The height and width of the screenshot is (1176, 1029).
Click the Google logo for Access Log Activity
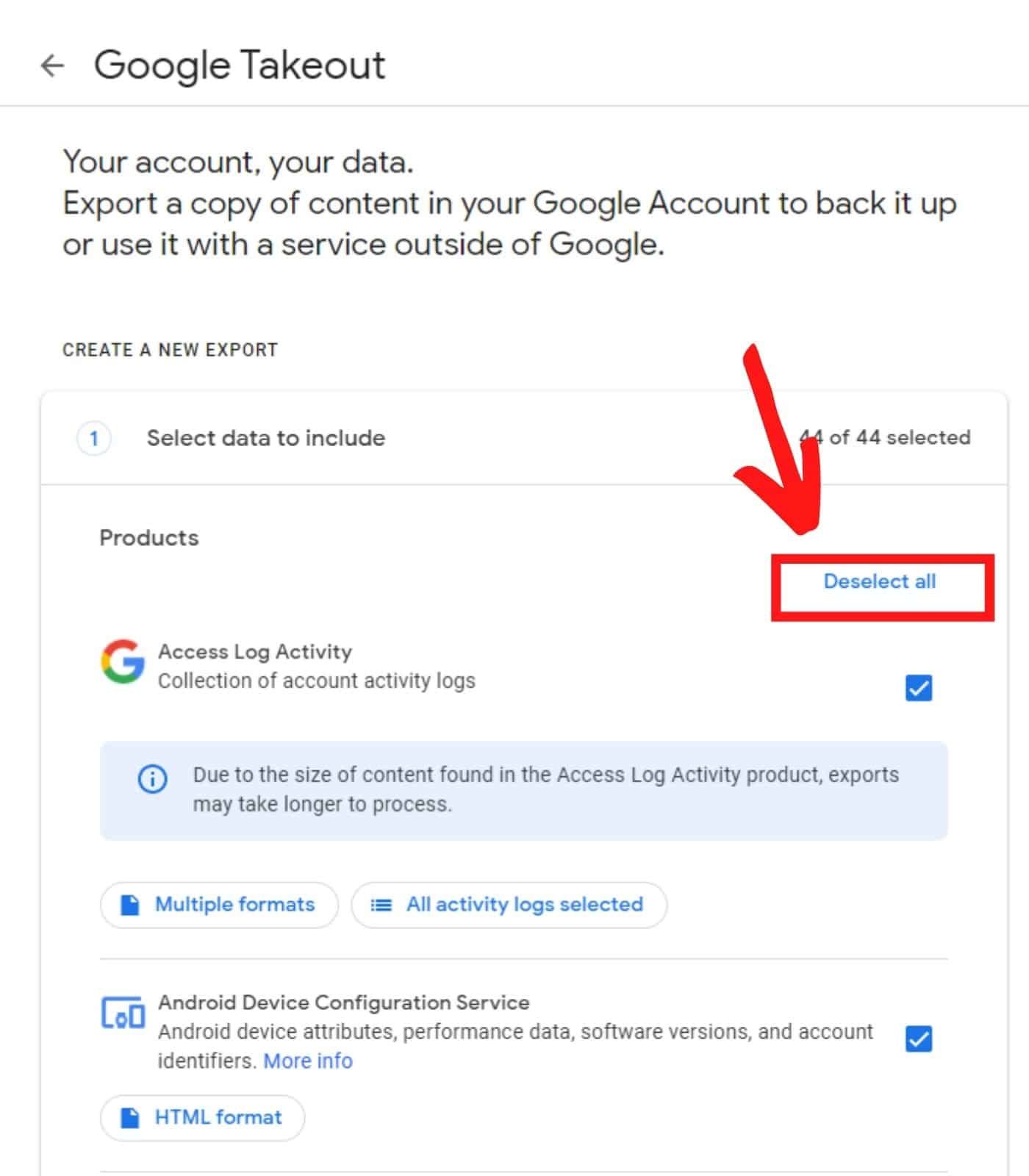[x=123, y=661]
